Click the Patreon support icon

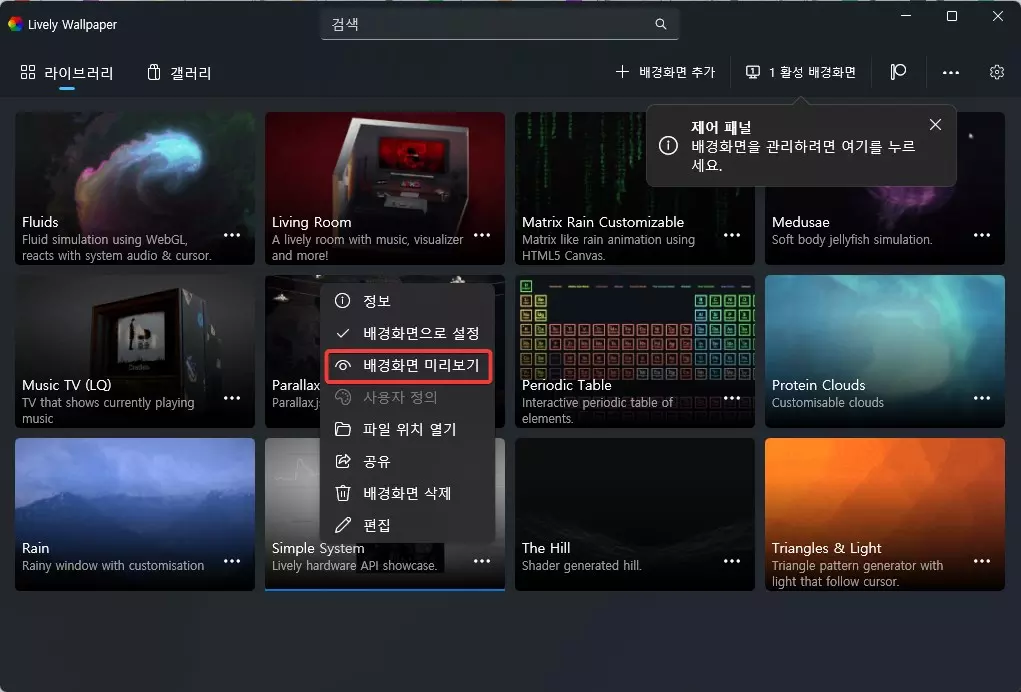pyautogui.click(x=897, y=72)
